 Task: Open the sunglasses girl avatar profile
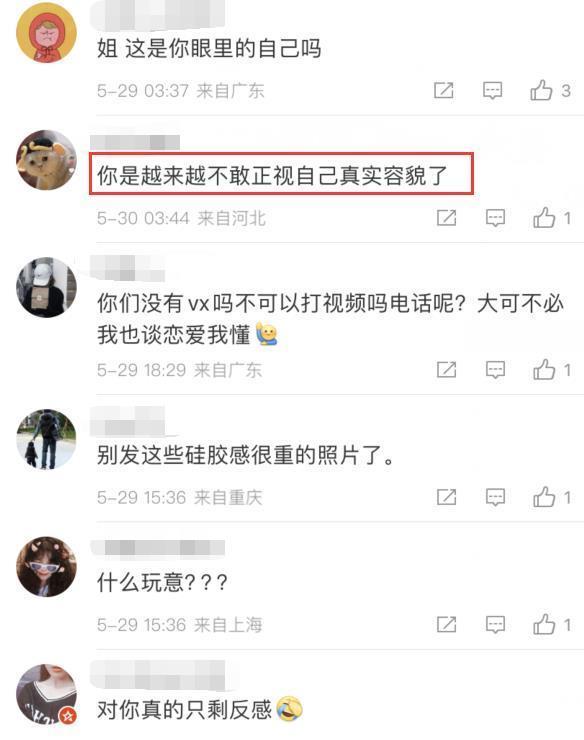(46, 567)
